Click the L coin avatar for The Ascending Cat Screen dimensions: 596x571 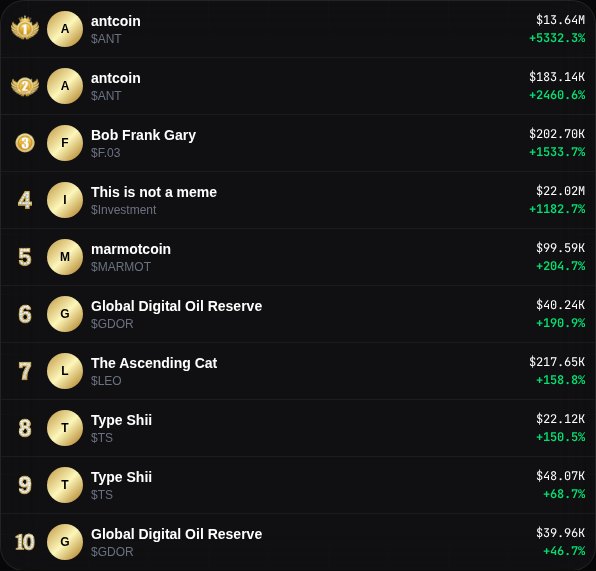point(65,371)
